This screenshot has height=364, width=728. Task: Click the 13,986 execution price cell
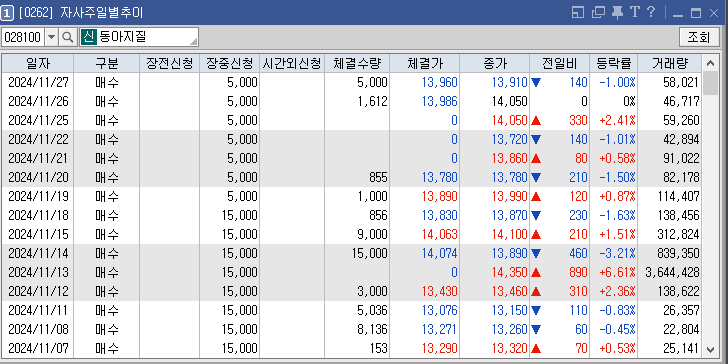coord(424,101)
